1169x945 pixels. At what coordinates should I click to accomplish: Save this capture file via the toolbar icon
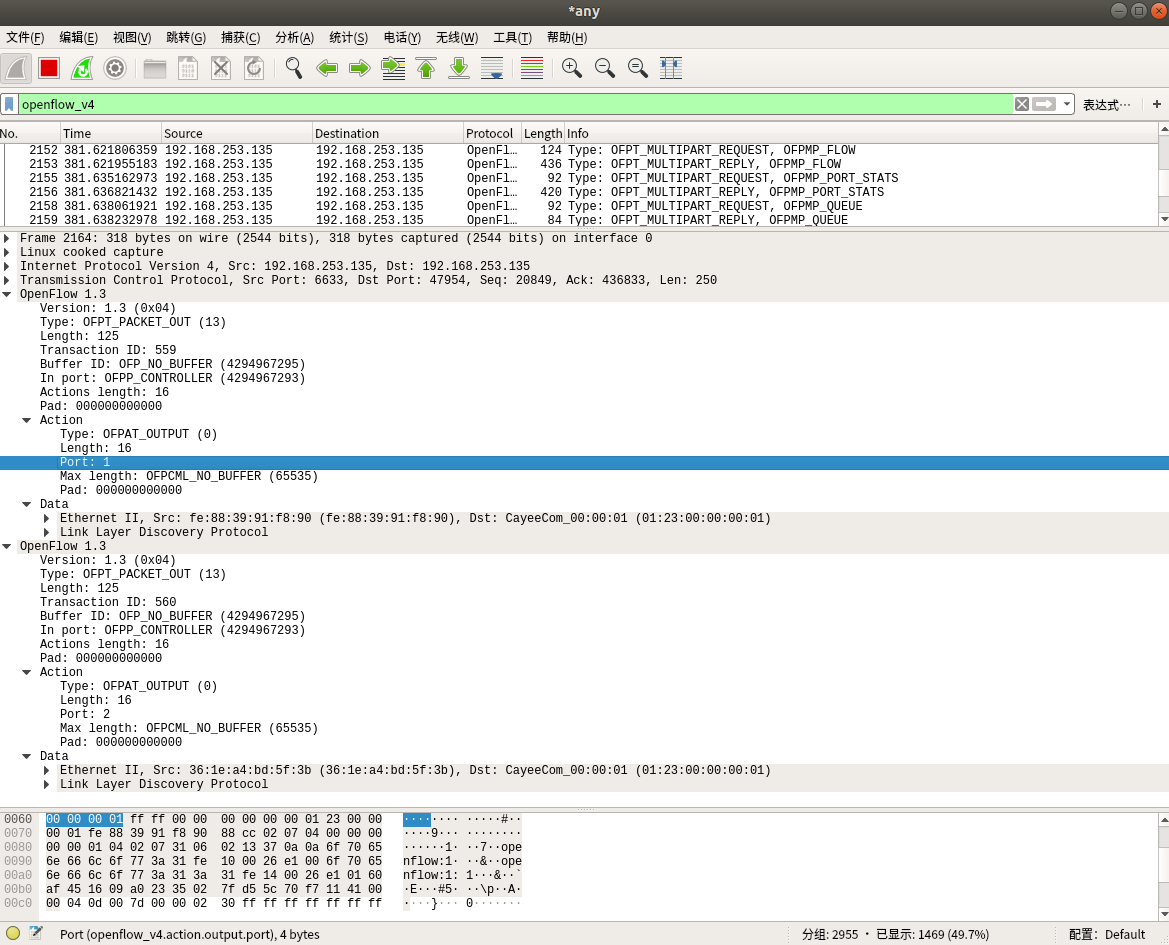[x=188, y=69]
